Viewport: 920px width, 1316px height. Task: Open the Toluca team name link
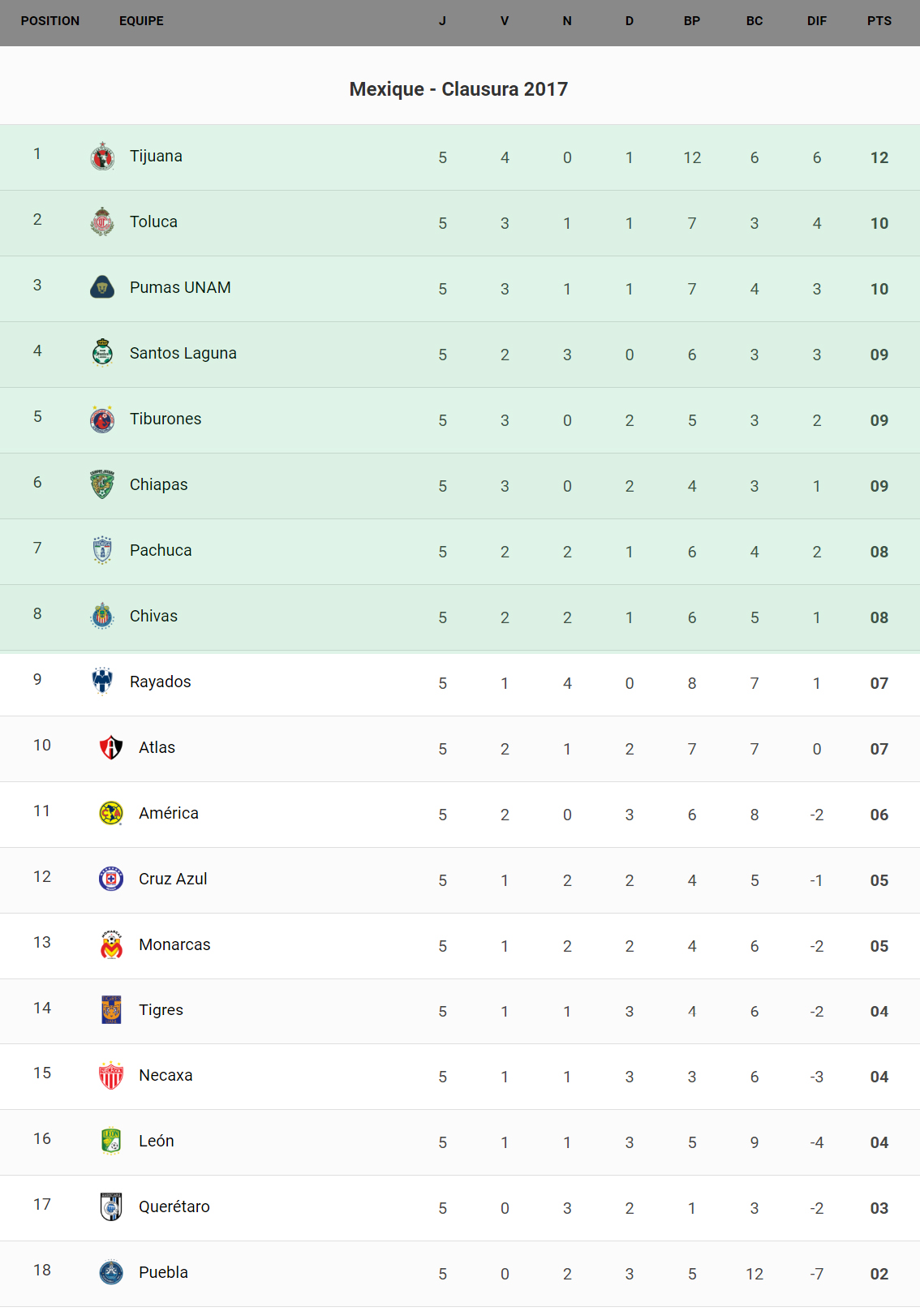153,221
